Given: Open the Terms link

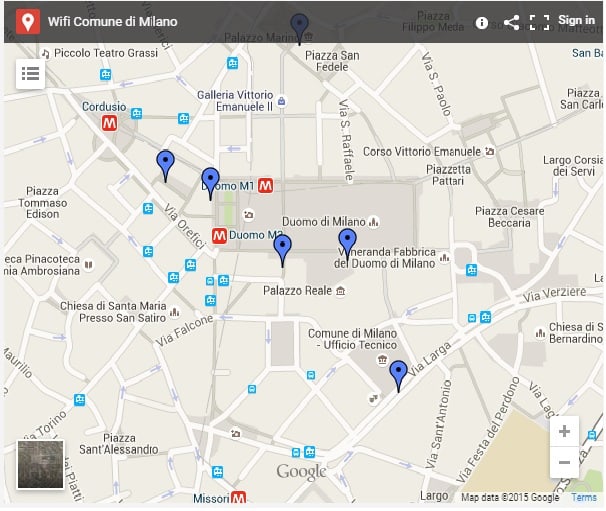Looking at the screenshot, I should [x=584, y=497].
